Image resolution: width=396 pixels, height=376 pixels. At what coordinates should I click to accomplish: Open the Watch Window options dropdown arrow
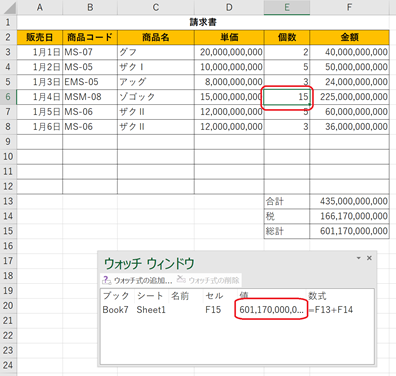tap(359, 258)
